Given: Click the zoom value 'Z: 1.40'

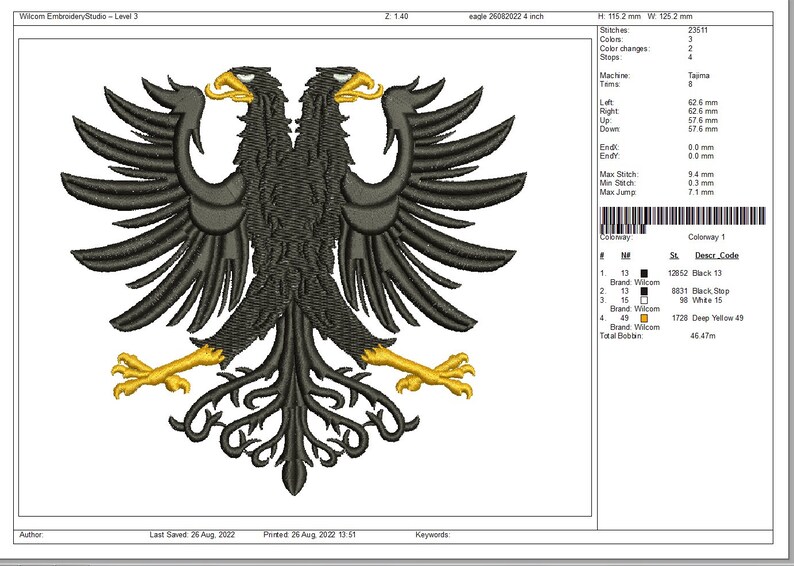Looking at the screenshot, I should [x=396, y=16].
